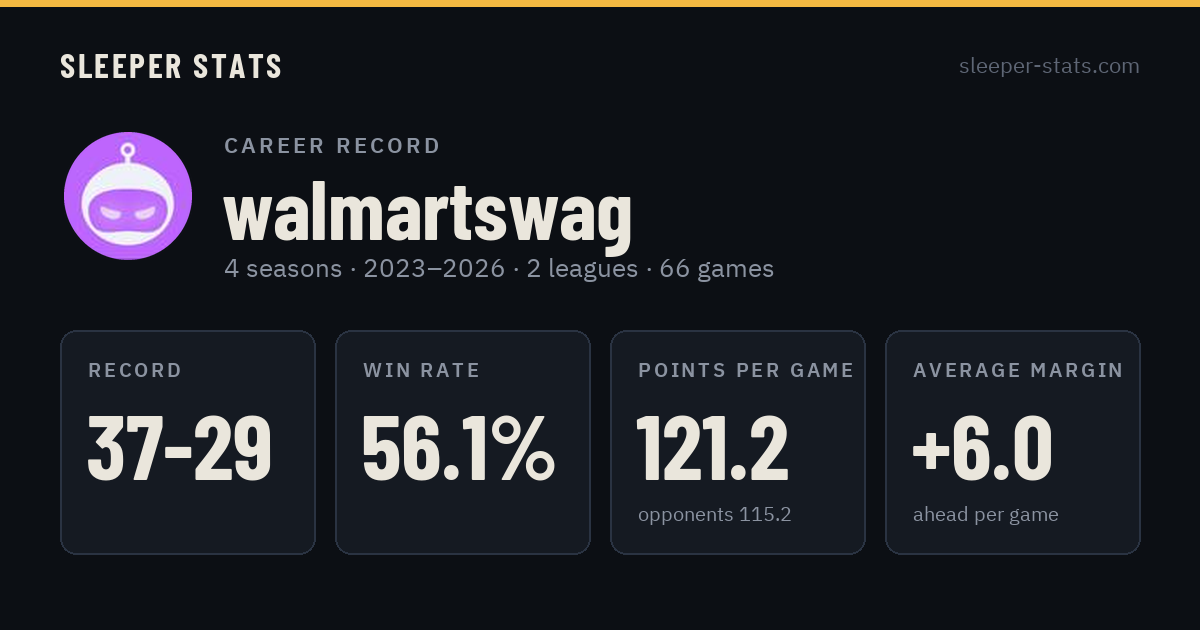Open the SLEEPER STATS logo
The width and height of the screenshot is (1200, 630).
click(x=171, y=67)
